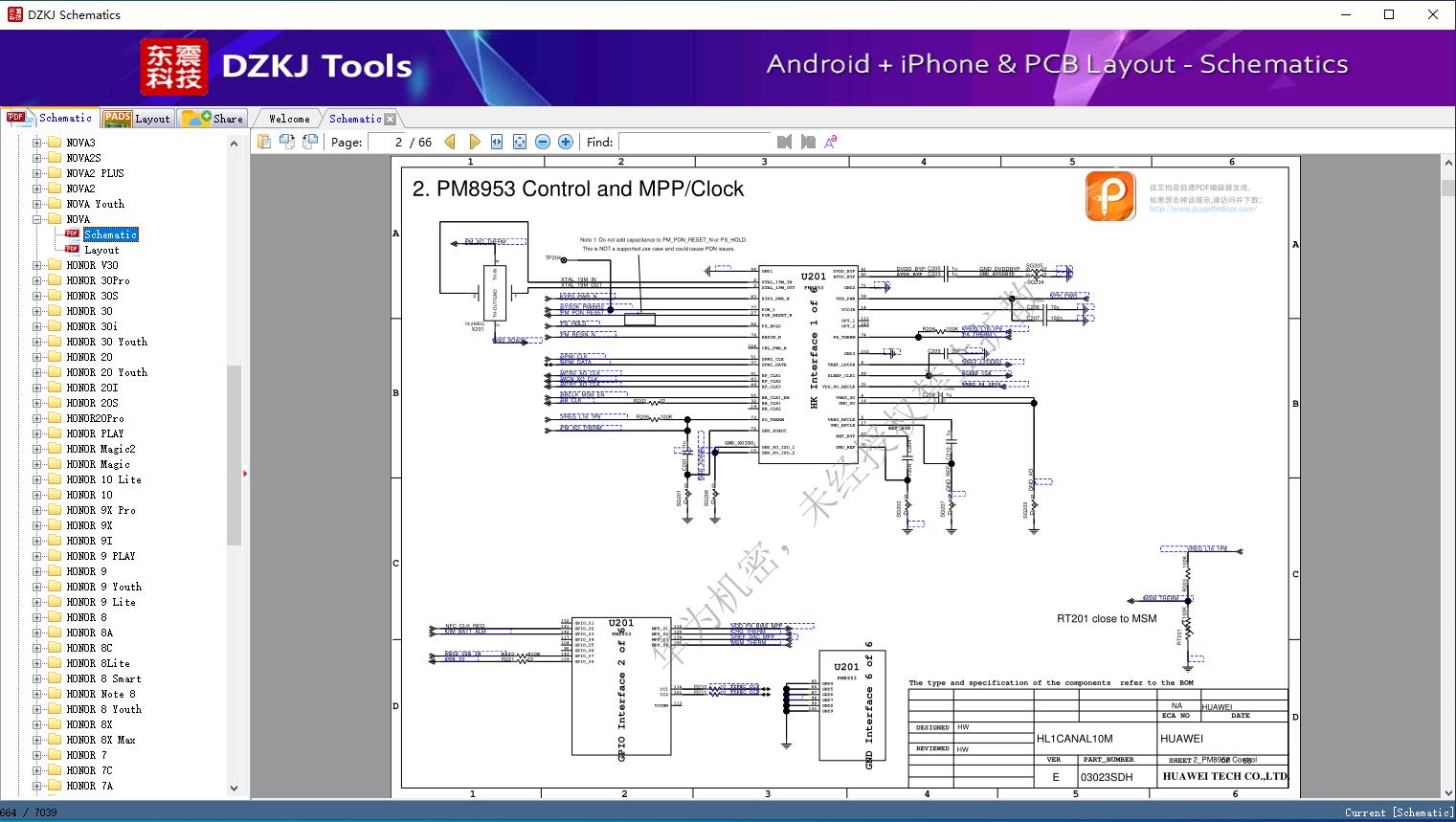1456x822 pixels.
Task: Click the model tree vertical scrollbar thumb
Action: 234,455
